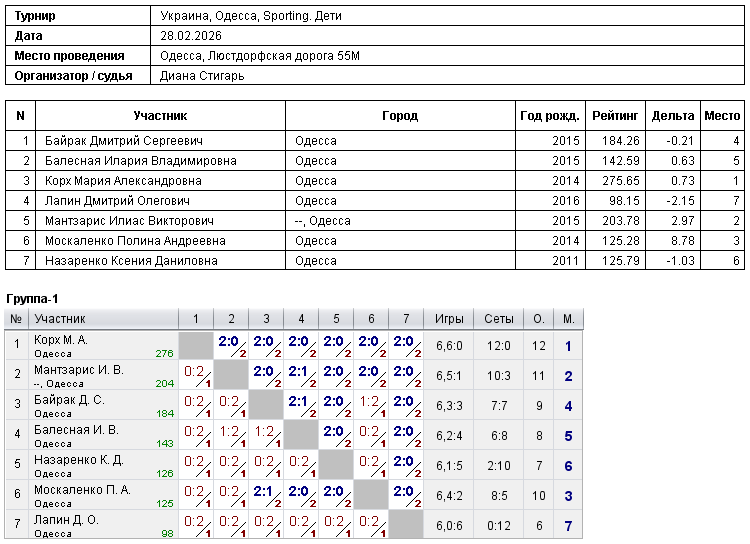The image size is (750, 544).
Task: Click Назаренко К. Д. name in group table
Action: tap(78, 460)
